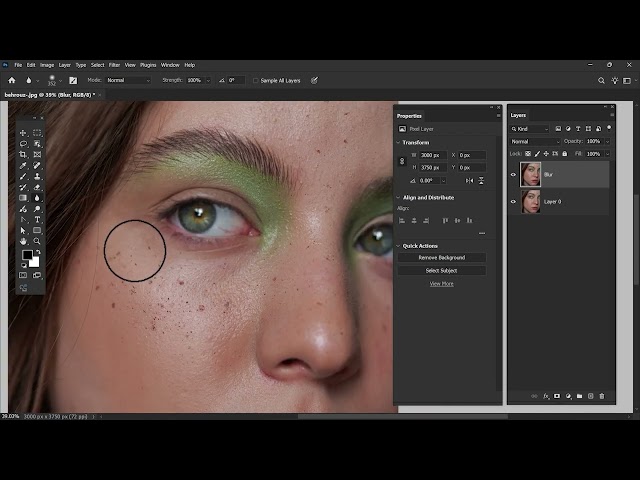
Task: Toggle layer filtering on or off
Action: point(609,128)
